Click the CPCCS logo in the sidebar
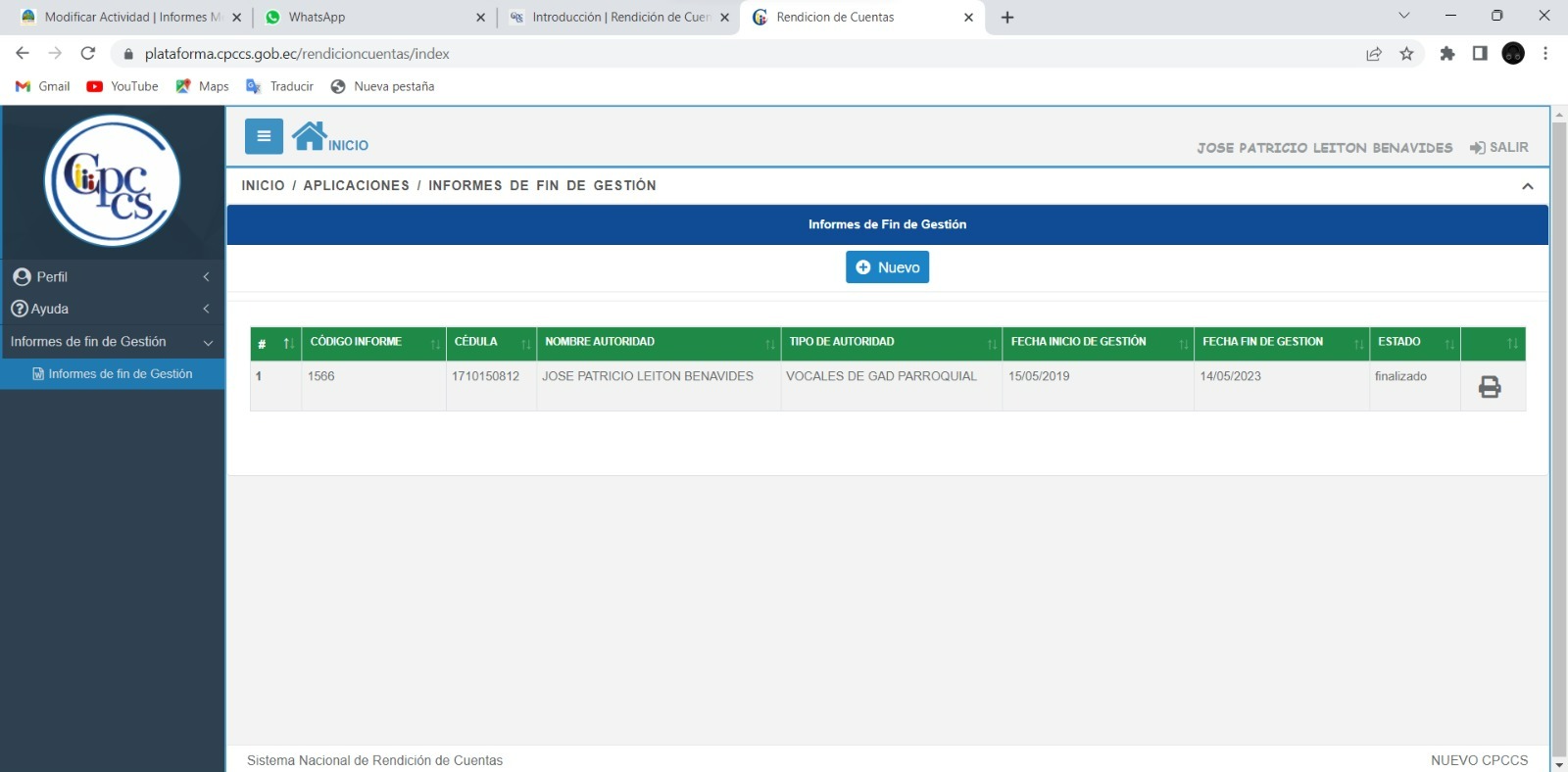Image resolution: width=1568 pixels, height=772 pixels. pos(113,180)
